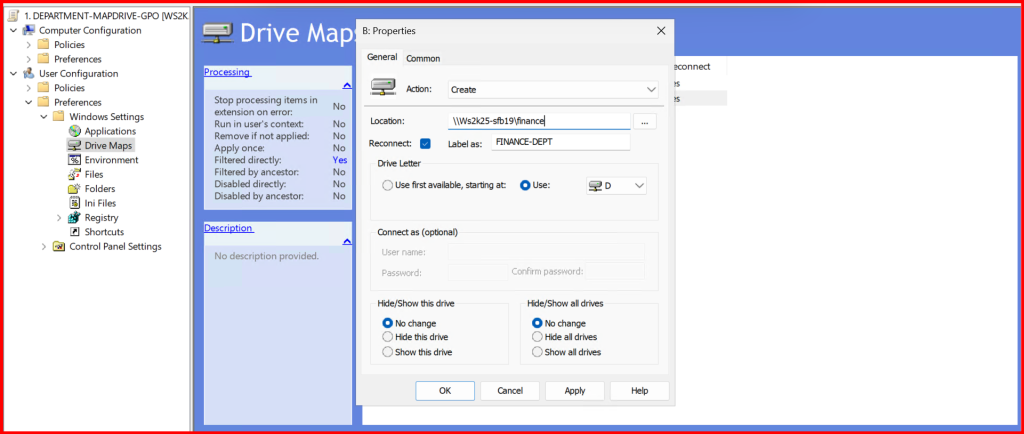Click the Registry icon in tree
This screenshot has height=434, width=1024.
coord(75,218)
